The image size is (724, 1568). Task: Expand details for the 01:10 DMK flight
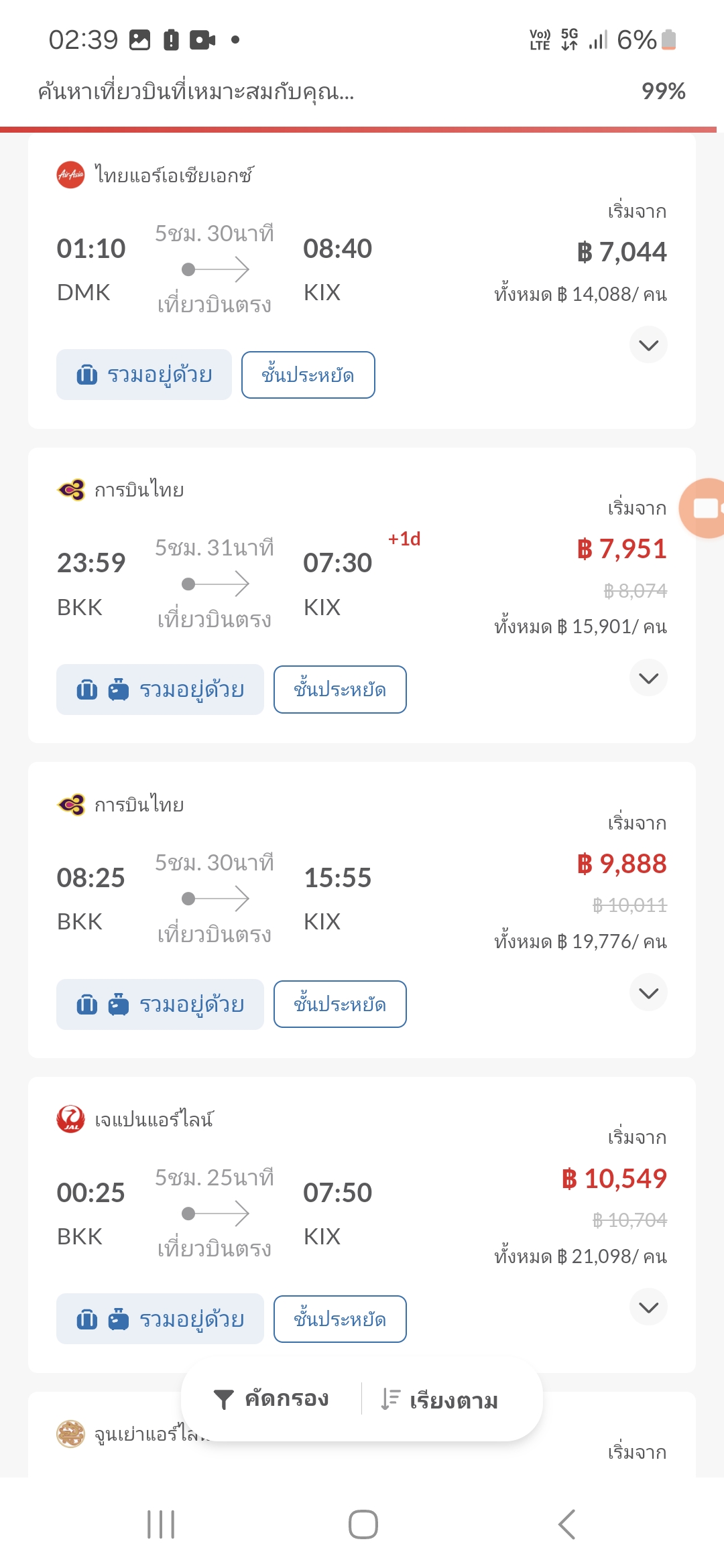(x=648, y=345)
